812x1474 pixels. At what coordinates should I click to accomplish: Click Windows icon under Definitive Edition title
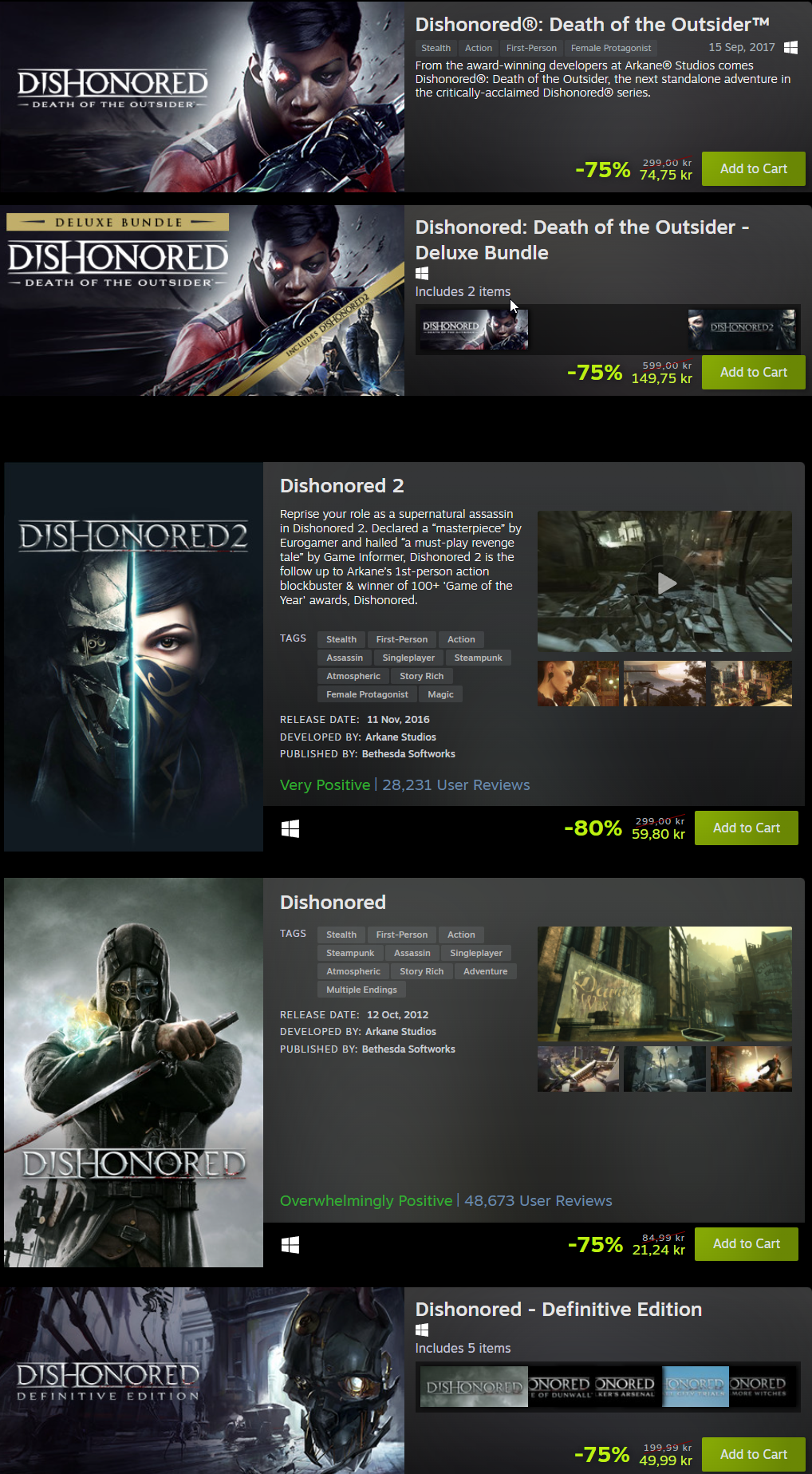click(422, 1330)
